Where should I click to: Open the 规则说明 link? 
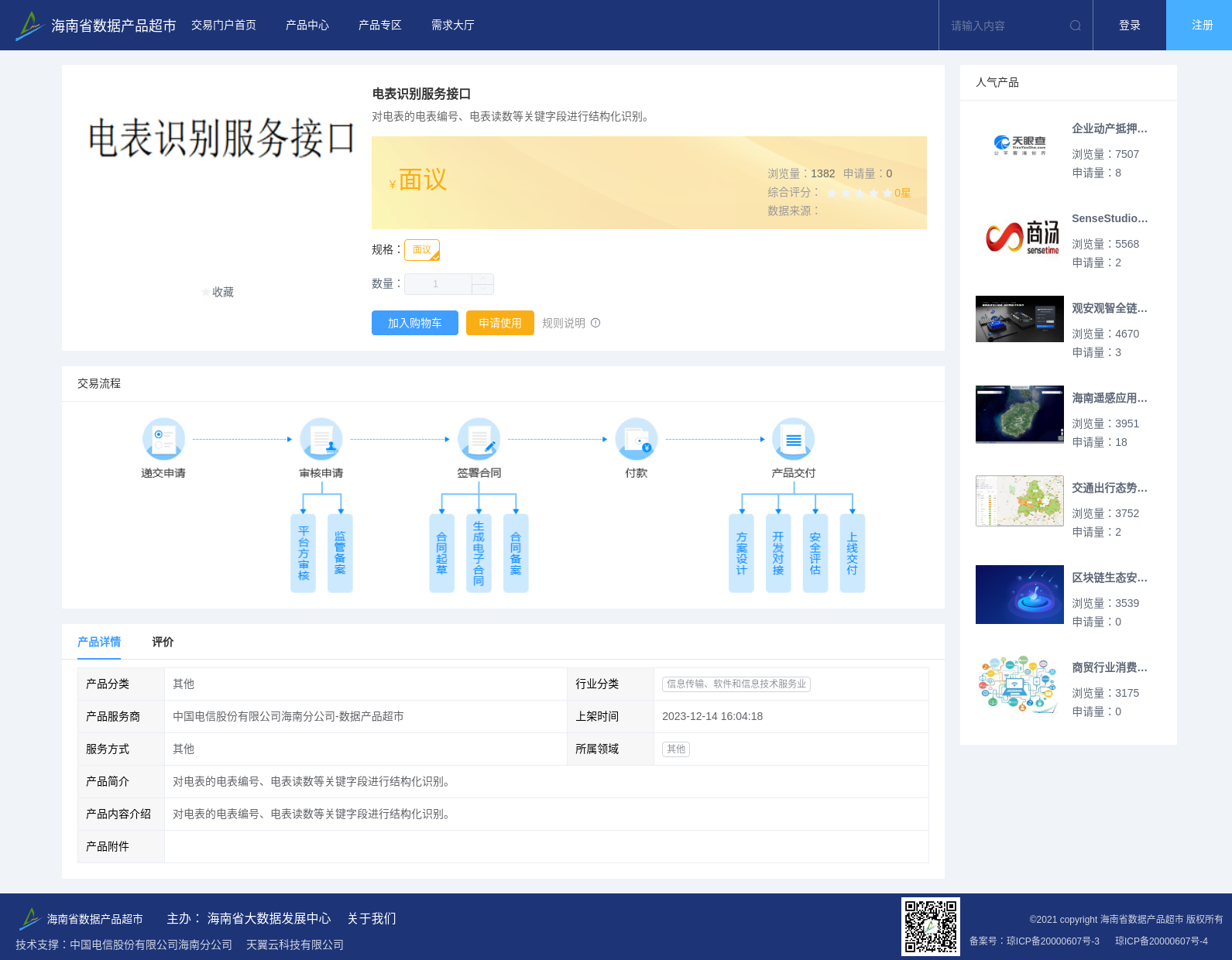point(564,323)
